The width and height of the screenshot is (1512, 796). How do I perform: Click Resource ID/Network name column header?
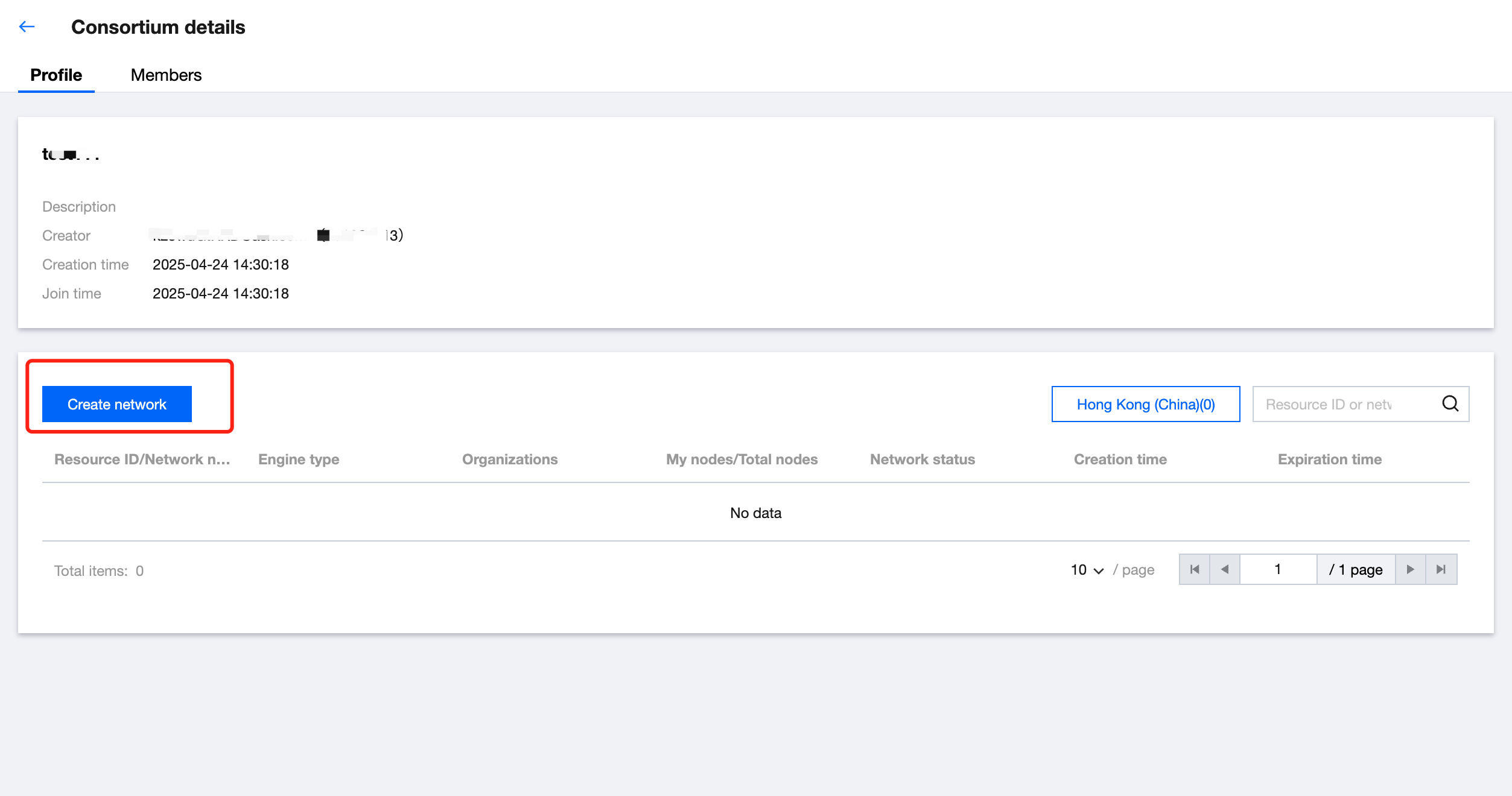pyautogui.click(x=142, y=460)
